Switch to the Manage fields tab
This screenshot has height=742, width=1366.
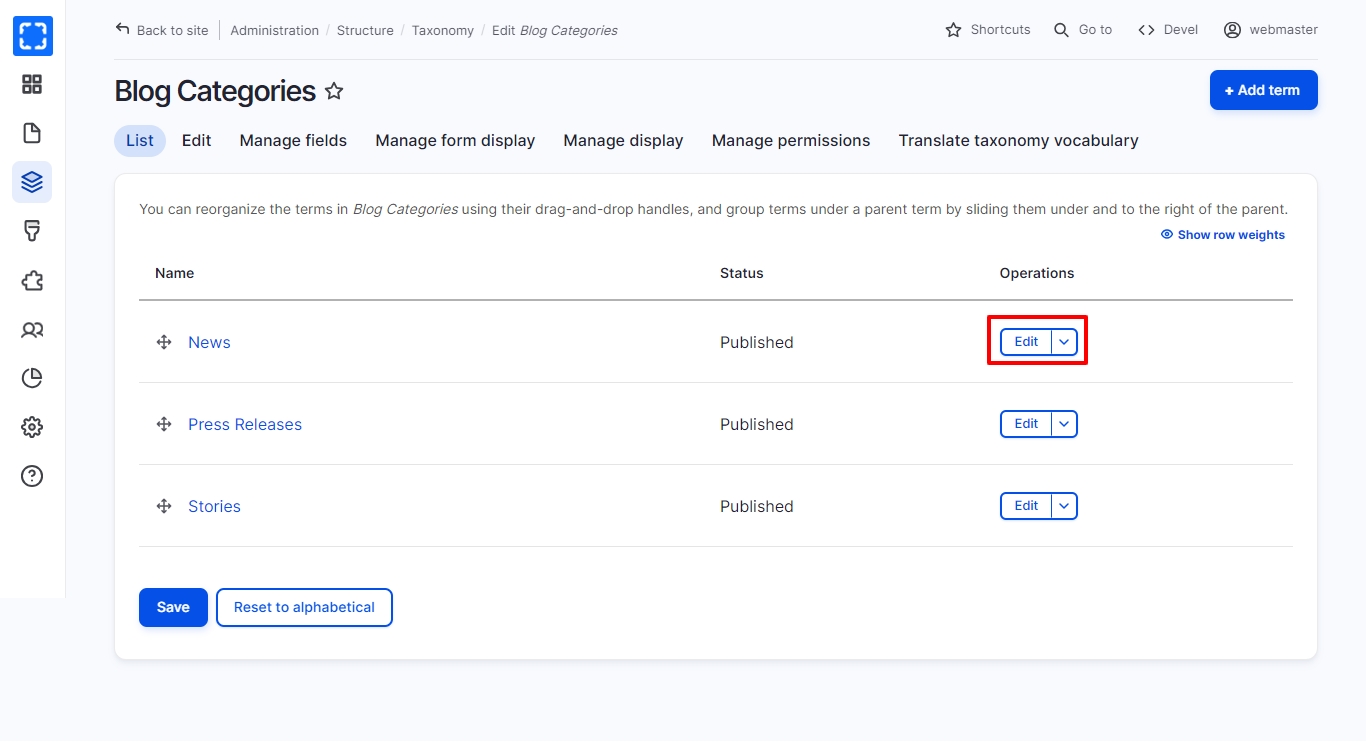click(x=293, y=141)
